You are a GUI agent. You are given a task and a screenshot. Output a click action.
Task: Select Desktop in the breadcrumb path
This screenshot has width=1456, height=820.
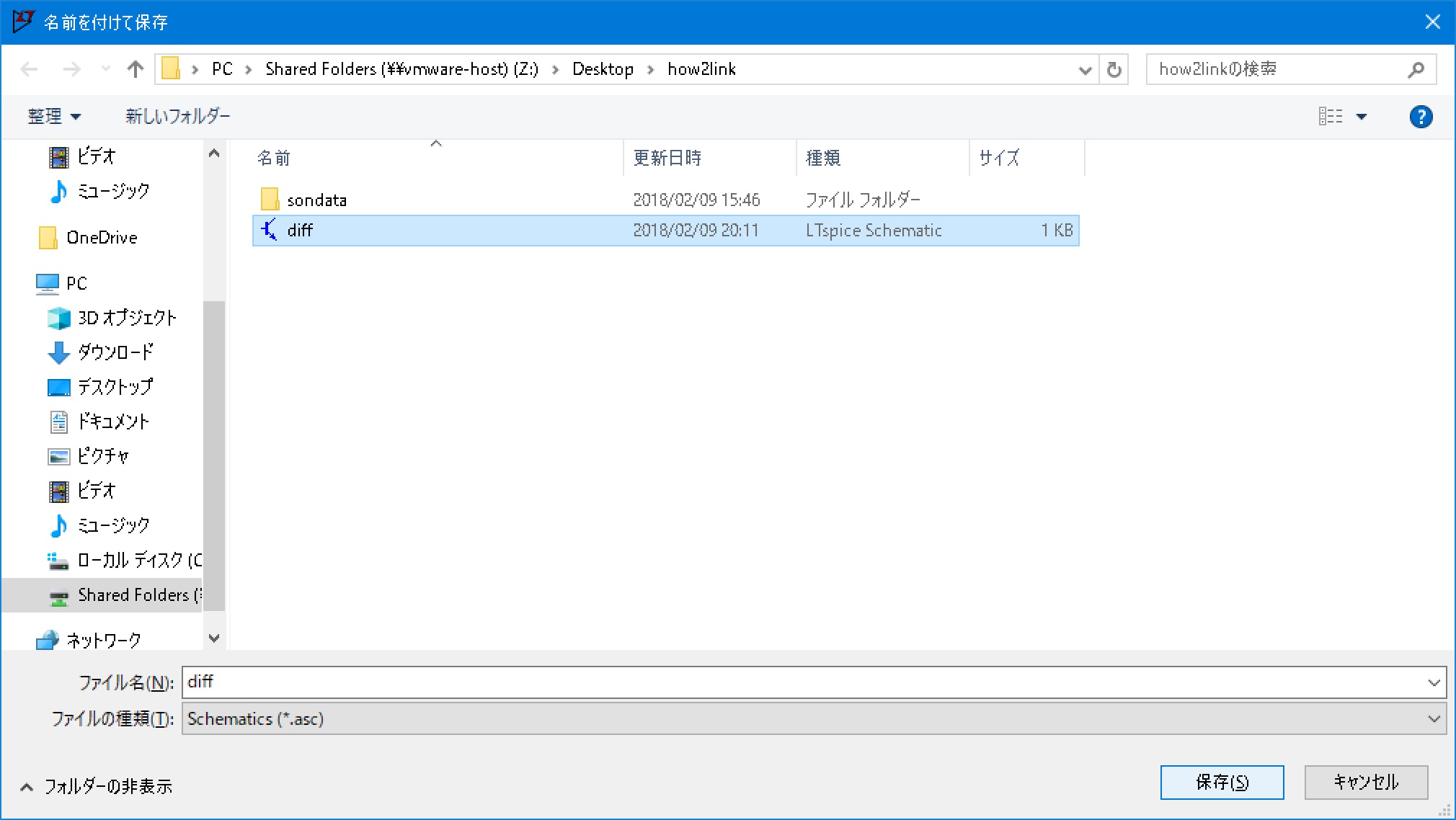click(603, 69)
